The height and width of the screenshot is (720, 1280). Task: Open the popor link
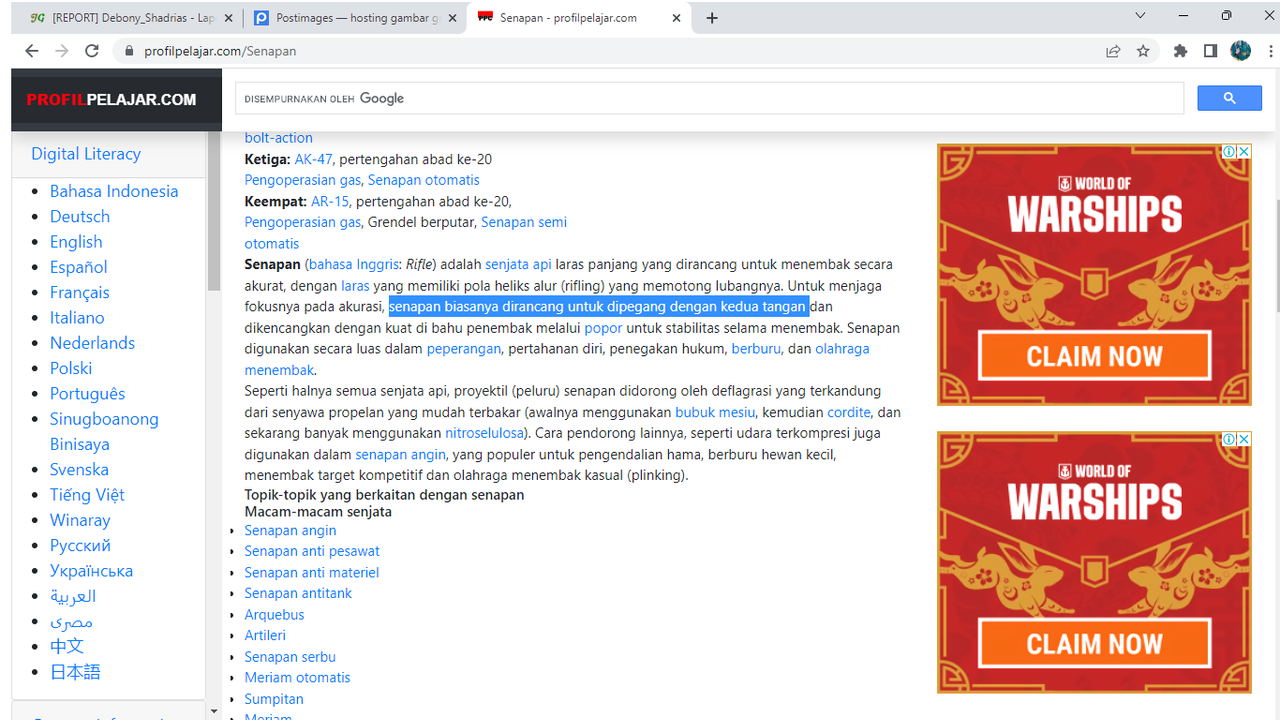tap(603, 328)
